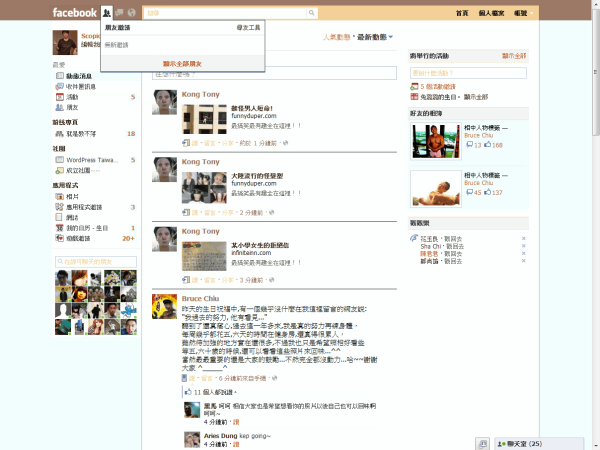Open 收件匣訊息 messages in sidebar
This screenshot has height=450, width=600.
point(81,86)
